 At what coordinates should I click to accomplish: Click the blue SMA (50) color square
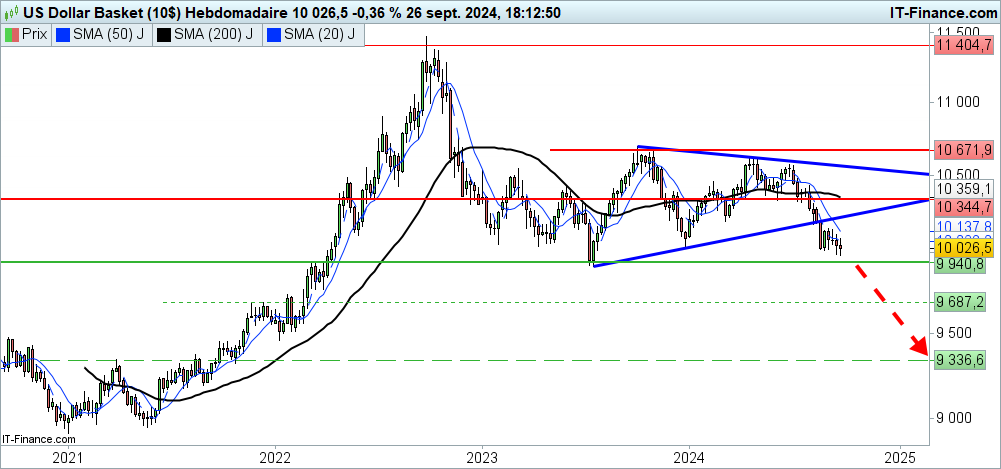click(63, 35)
